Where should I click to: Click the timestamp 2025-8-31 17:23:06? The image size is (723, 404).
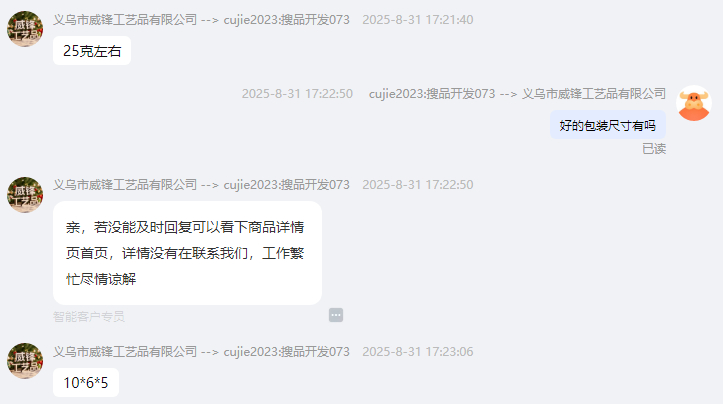(418, 351)
